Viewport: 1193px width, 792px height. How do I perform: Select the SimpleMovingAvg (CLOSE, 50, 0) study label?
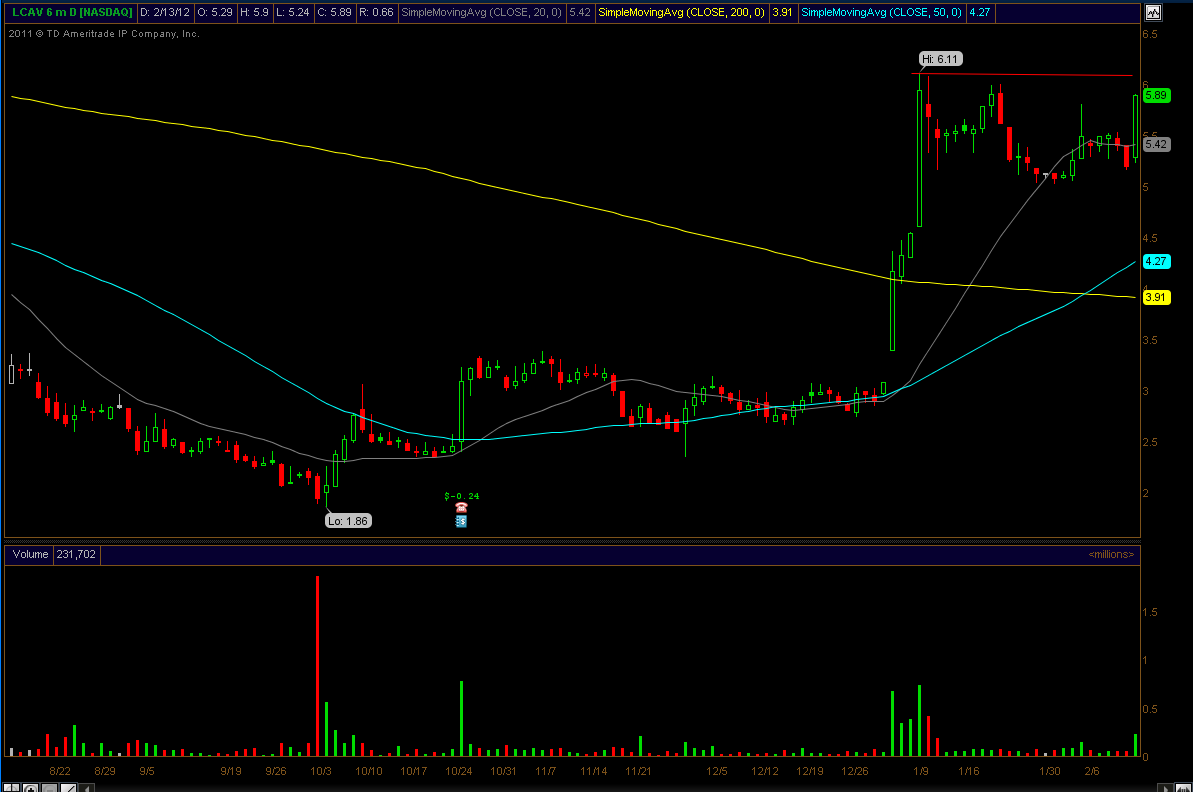point(882,12)
